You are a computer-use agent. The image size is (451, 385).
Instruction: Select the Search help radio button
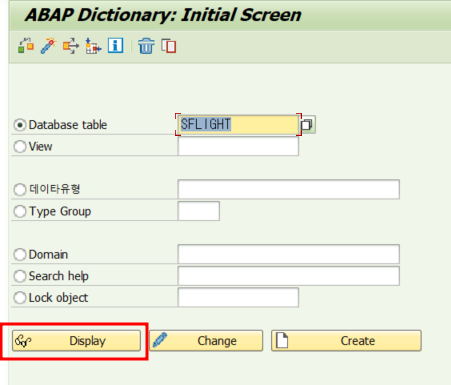click(x=20, y=276)
